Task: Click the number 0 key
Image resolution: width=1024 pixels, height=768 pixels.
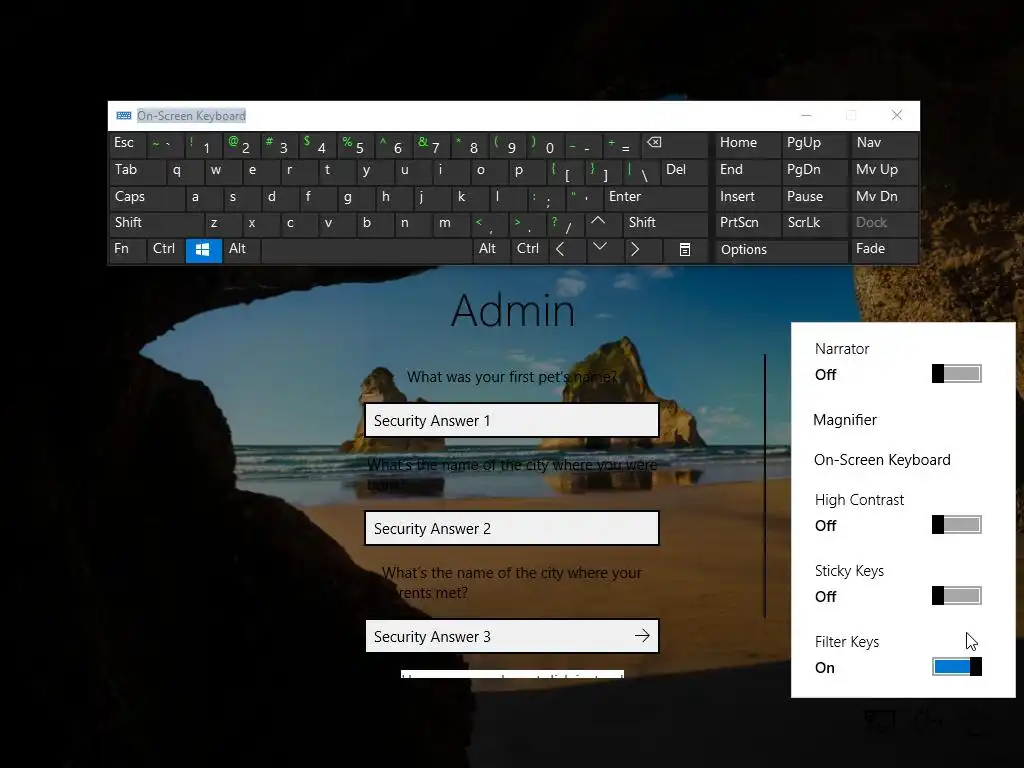Action: [x=547, y=144]
